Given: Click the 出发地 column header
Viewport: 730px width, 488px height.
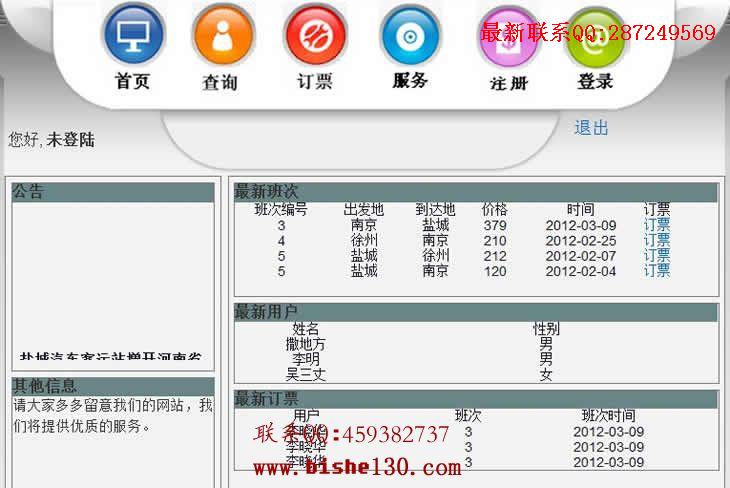Looking at the screenshot, I should click(x=364, y=210).
